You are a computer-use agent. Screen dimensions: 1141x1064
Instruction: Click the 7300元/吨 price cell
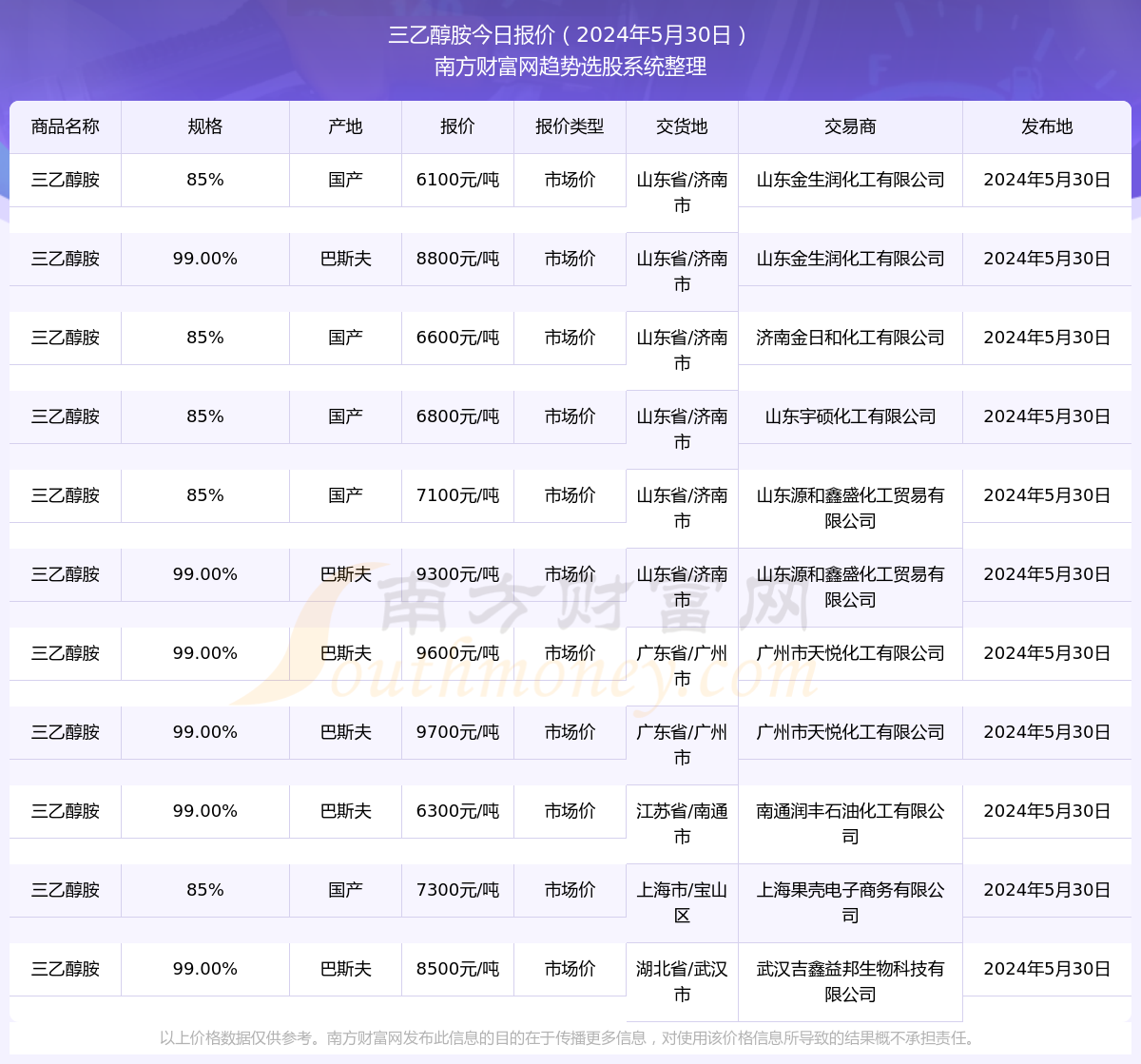[x=457, y=890]
